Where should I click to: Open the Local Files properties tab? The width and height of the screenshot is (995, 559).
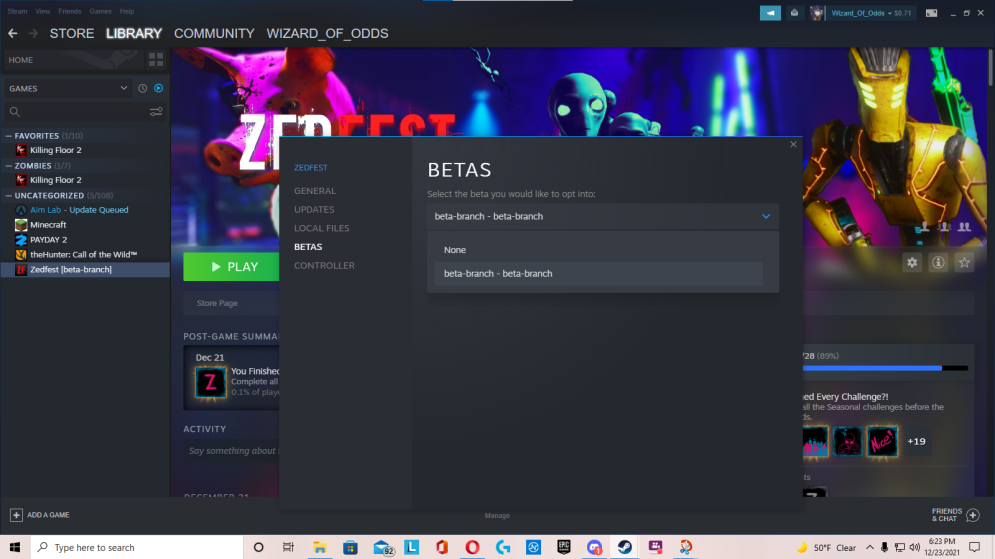322,228
